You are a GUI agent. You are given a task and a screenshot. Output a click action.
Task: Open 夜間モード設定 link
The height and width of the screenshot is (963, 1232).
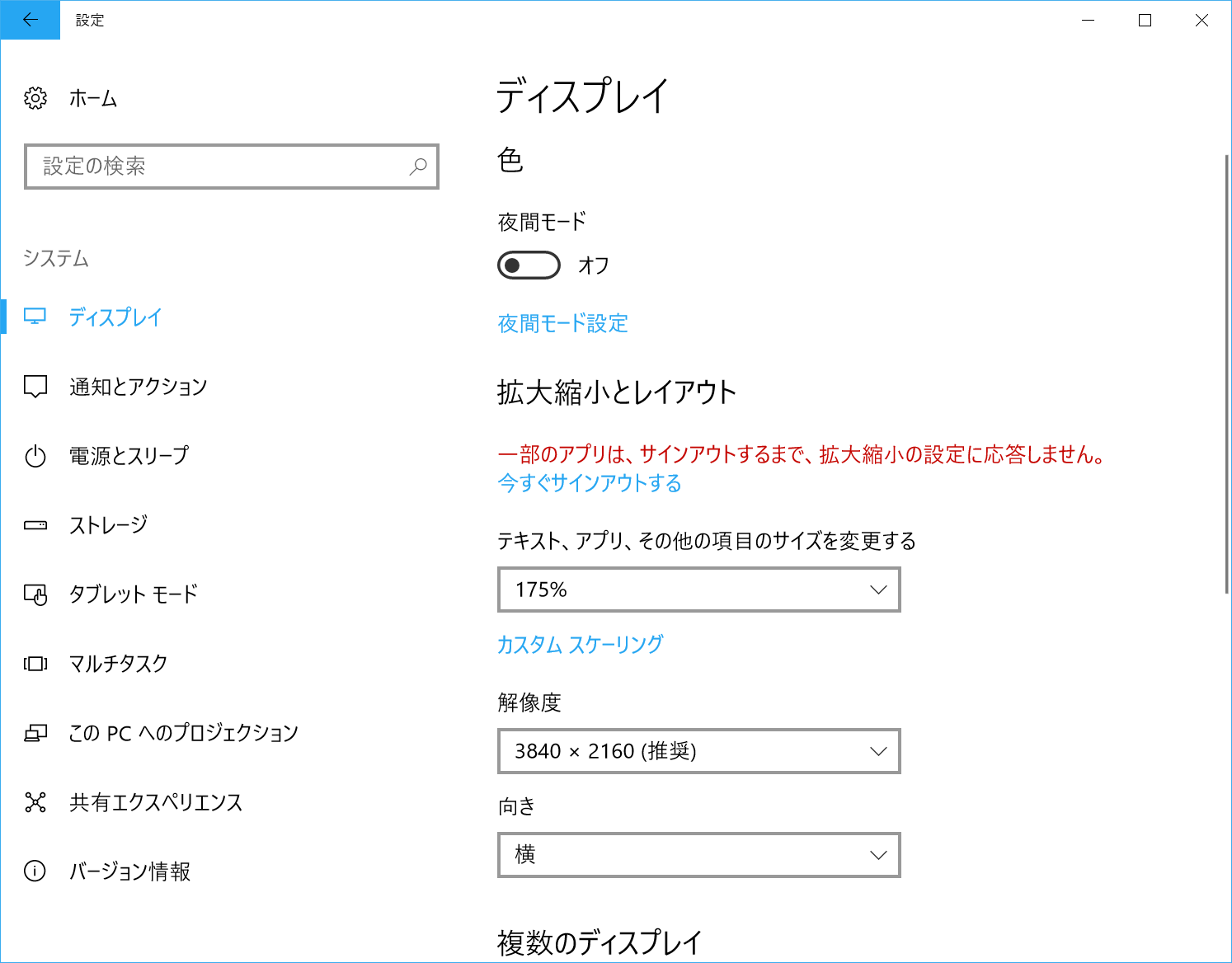[x=562, y=323]
